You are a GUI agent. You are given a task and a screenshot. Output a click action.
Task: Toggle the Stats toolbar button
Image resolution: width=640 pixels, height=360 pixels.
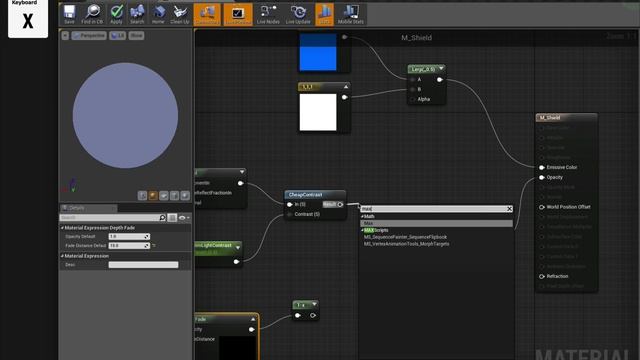coord(324,14)
